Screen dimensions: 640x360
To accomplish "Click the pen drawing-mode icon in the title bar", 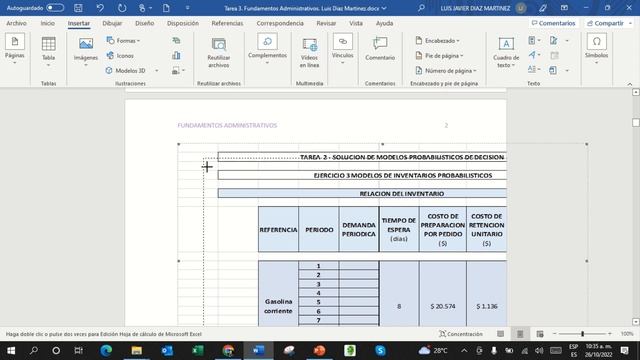I will [542, 8].
